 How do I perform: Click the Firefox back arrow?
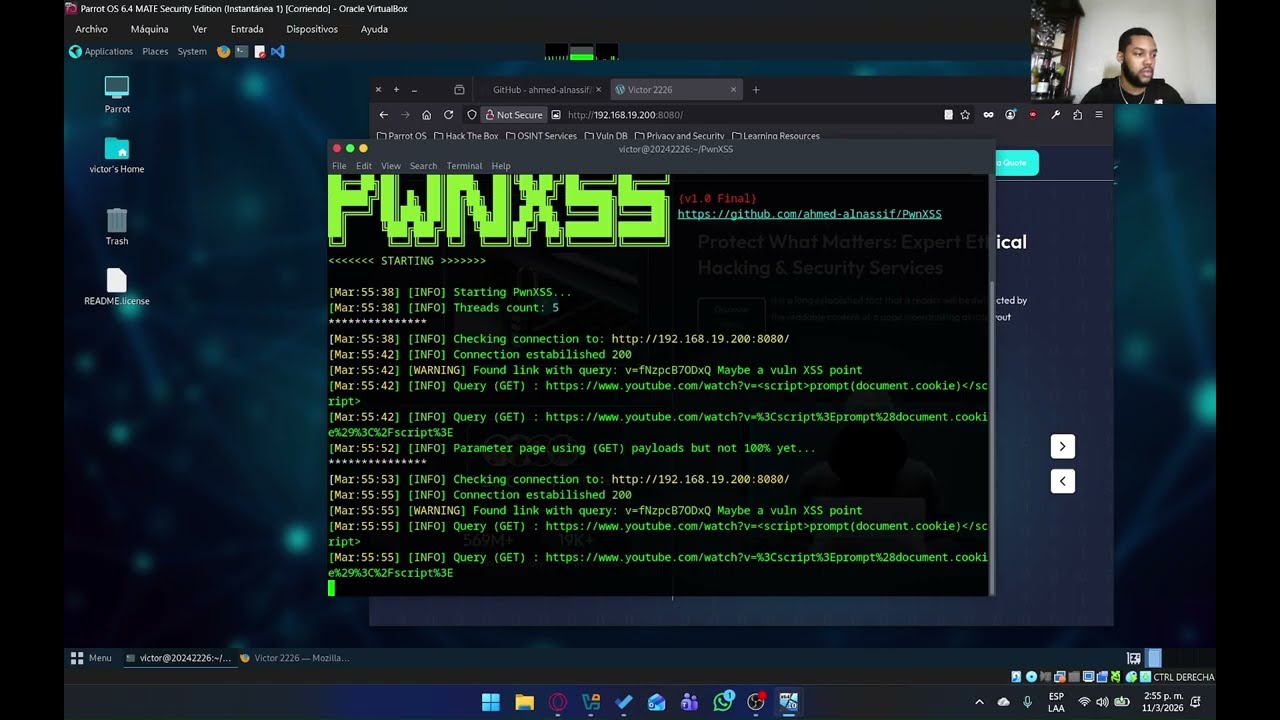[x=383, y=115]
